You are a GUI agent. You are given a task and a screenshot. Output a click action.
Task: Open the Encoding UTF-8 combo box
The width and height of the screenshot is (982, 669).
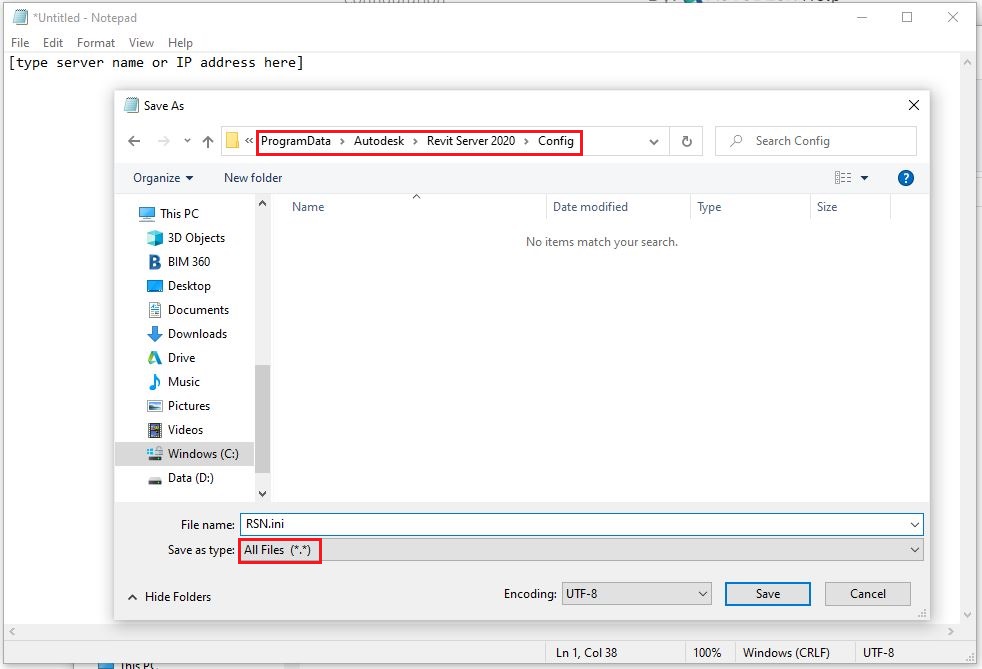(636, 594)
